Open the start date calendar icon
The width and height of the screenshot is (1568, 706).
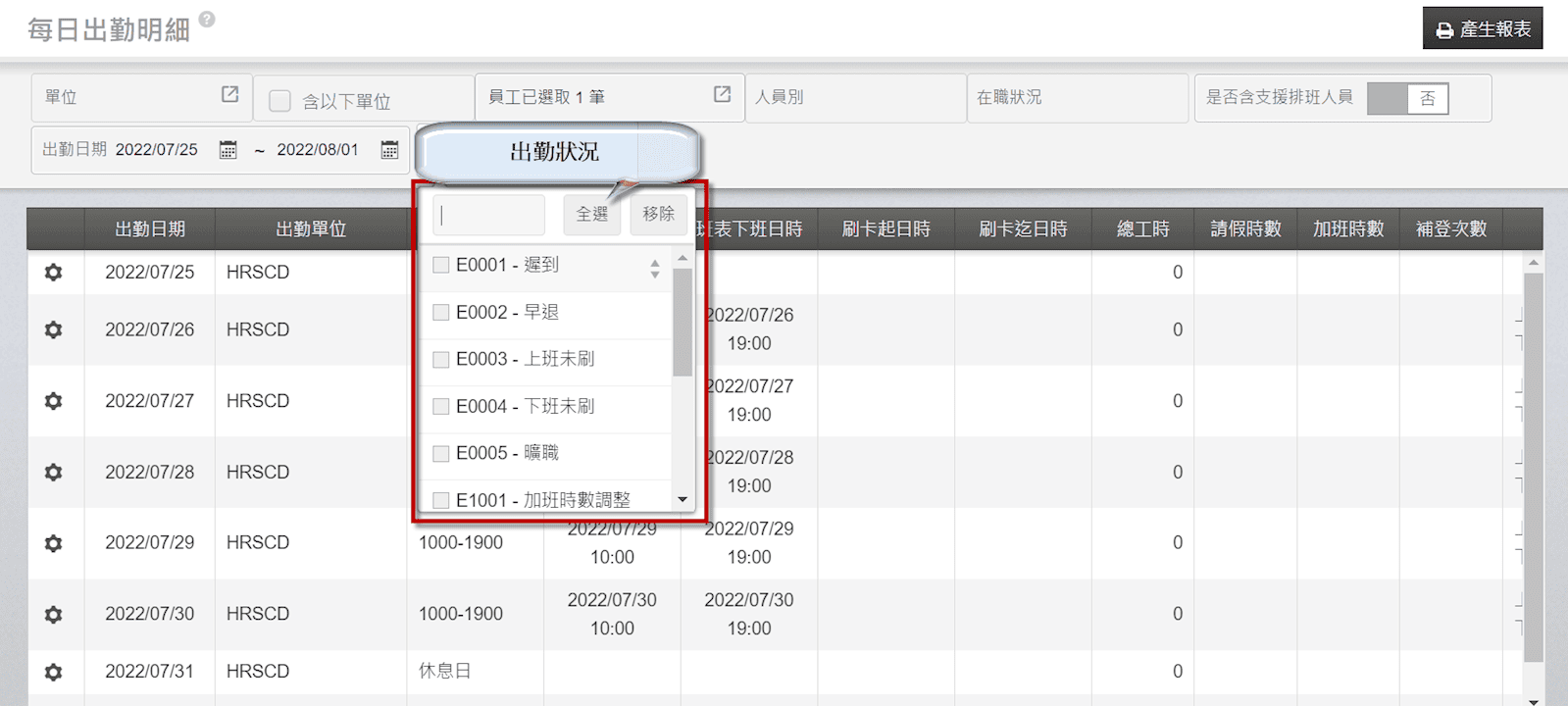point(228,150)
